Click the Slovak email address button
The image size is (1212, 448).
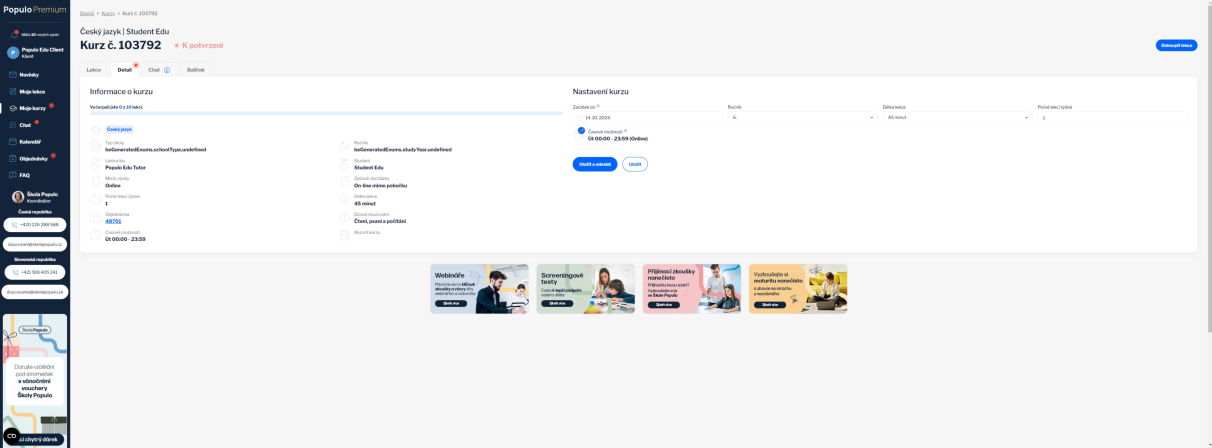35,292
